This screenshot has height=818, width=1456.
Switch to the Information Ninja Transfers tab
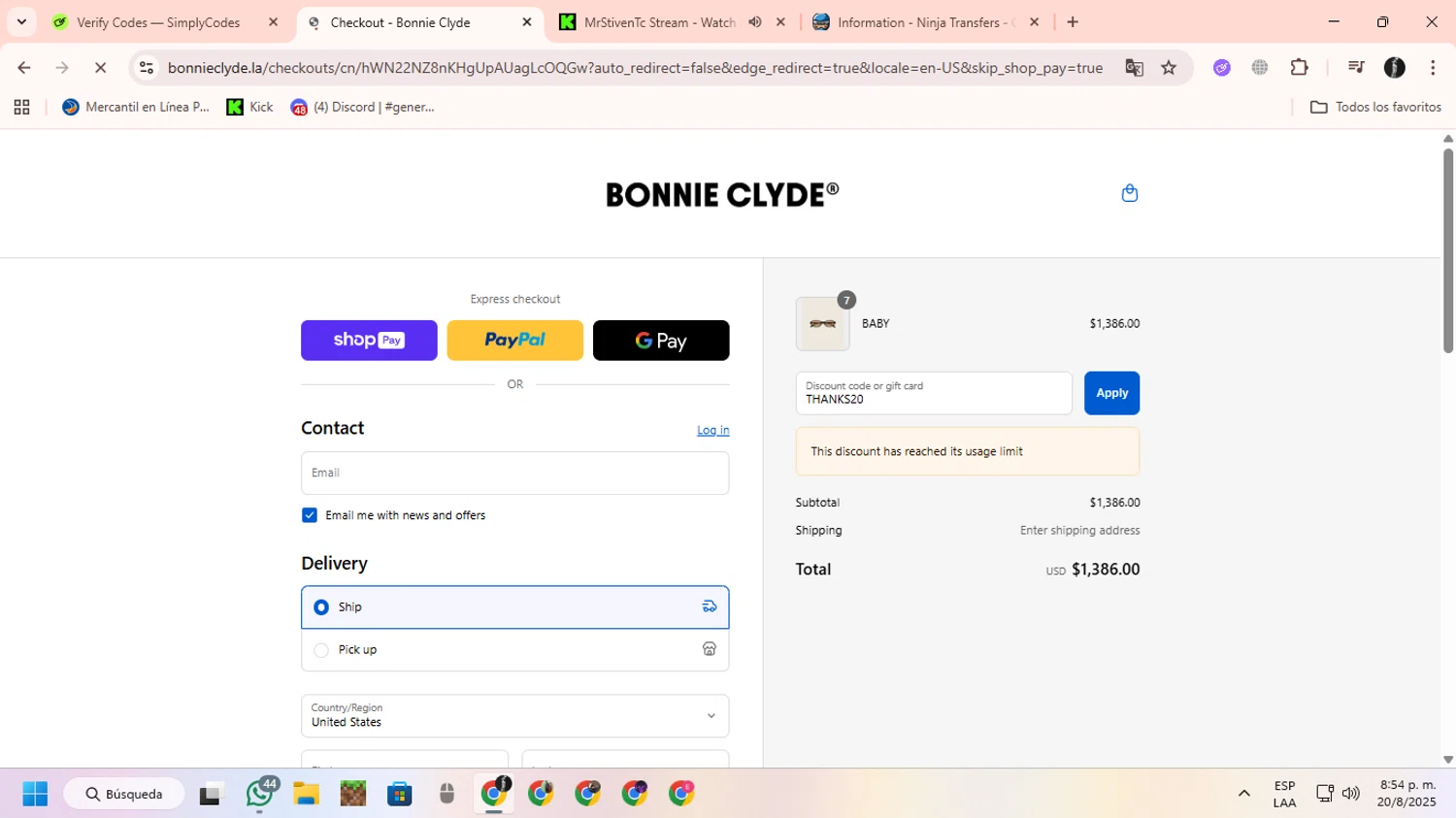click(x=924, y=22)
